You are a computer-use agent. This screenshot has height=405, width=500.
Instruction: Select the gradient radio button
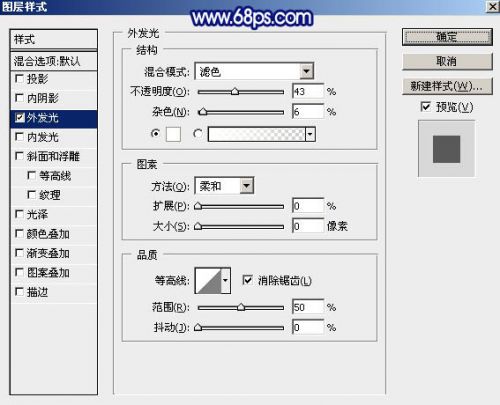(x=198, y=134)
